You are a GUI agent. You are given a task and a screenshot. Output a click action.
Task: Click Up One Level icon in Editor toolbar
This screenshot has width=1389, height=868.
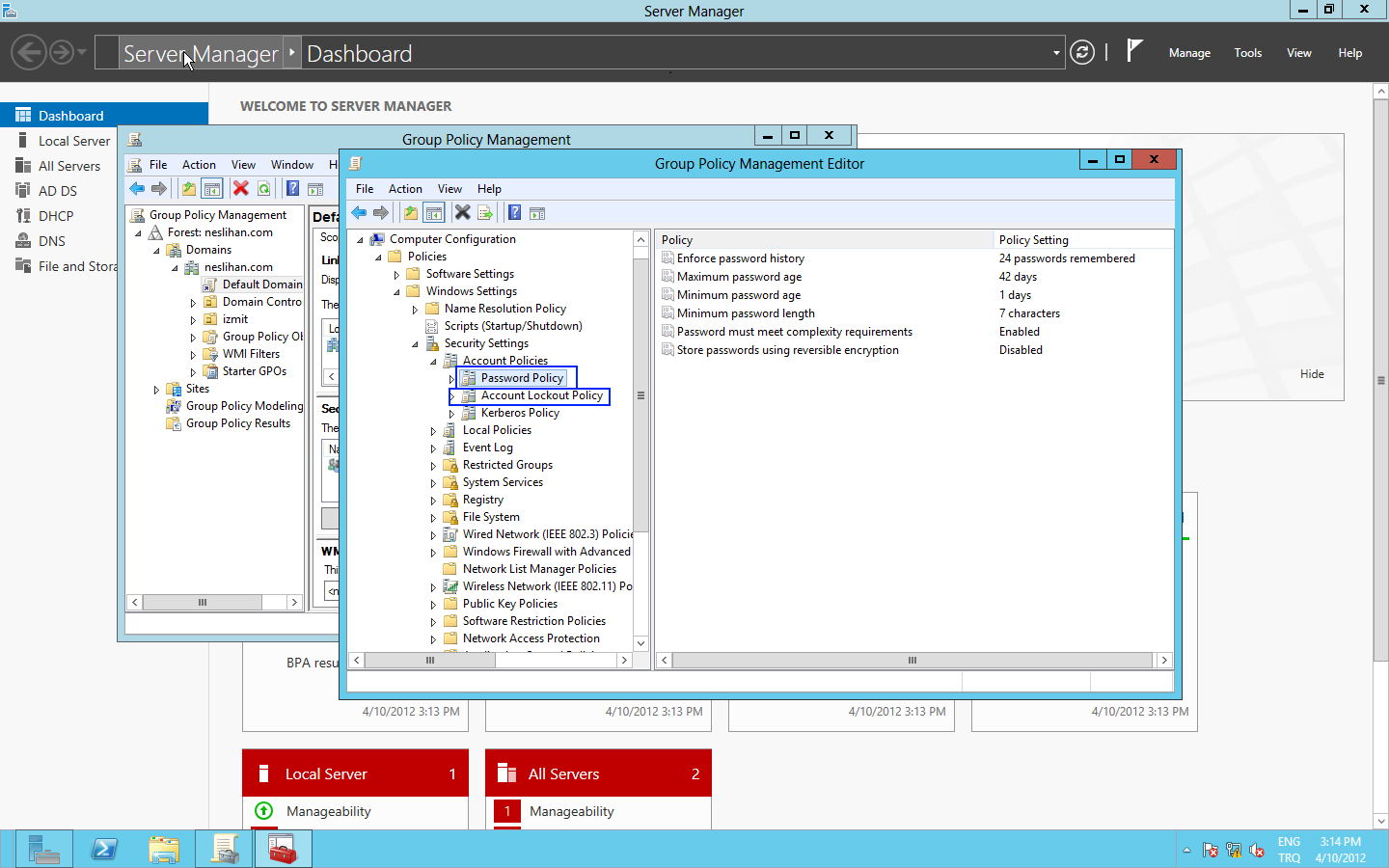411,213
